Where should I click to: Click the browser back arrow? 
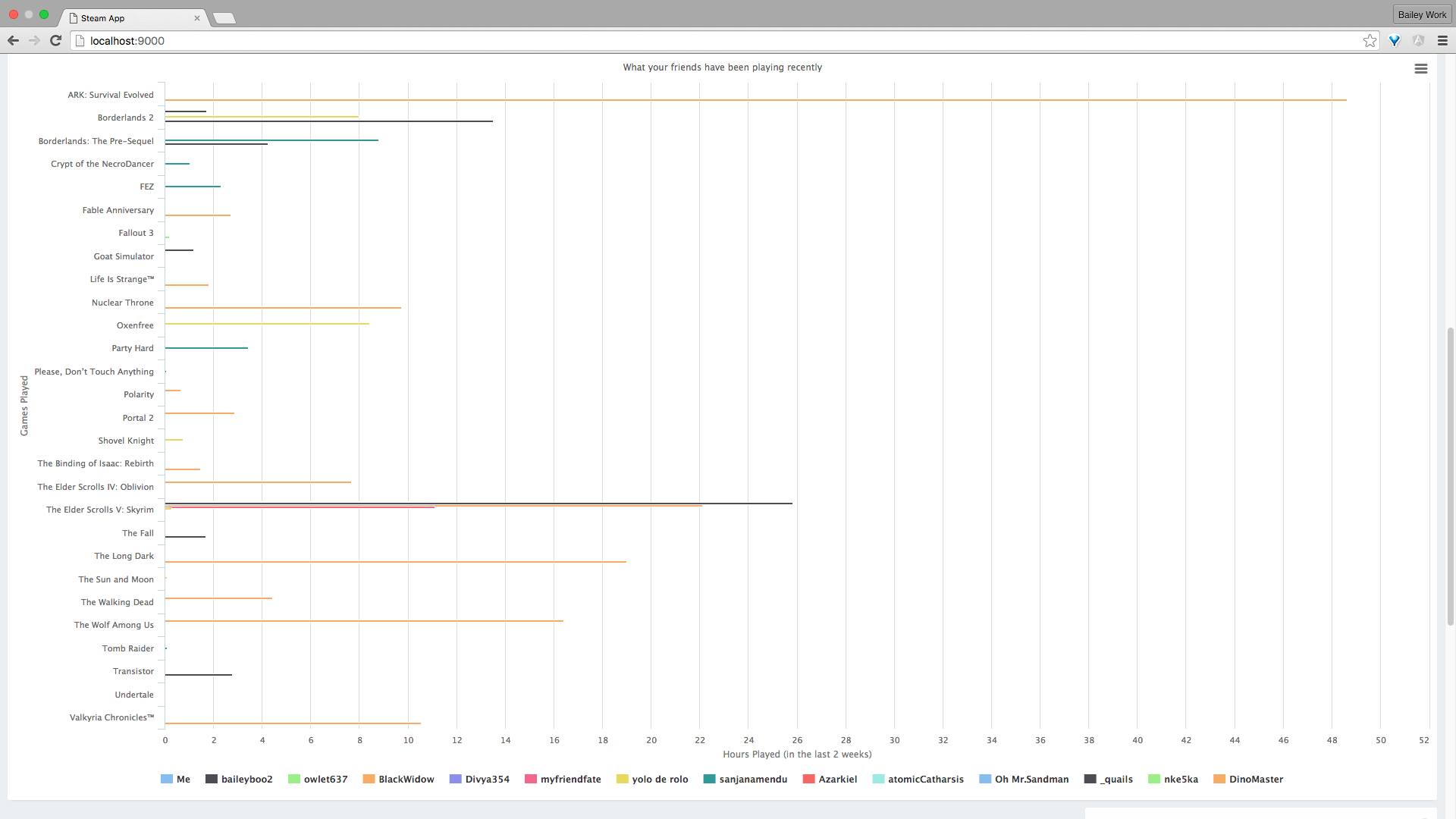click(x=13, y=41)
